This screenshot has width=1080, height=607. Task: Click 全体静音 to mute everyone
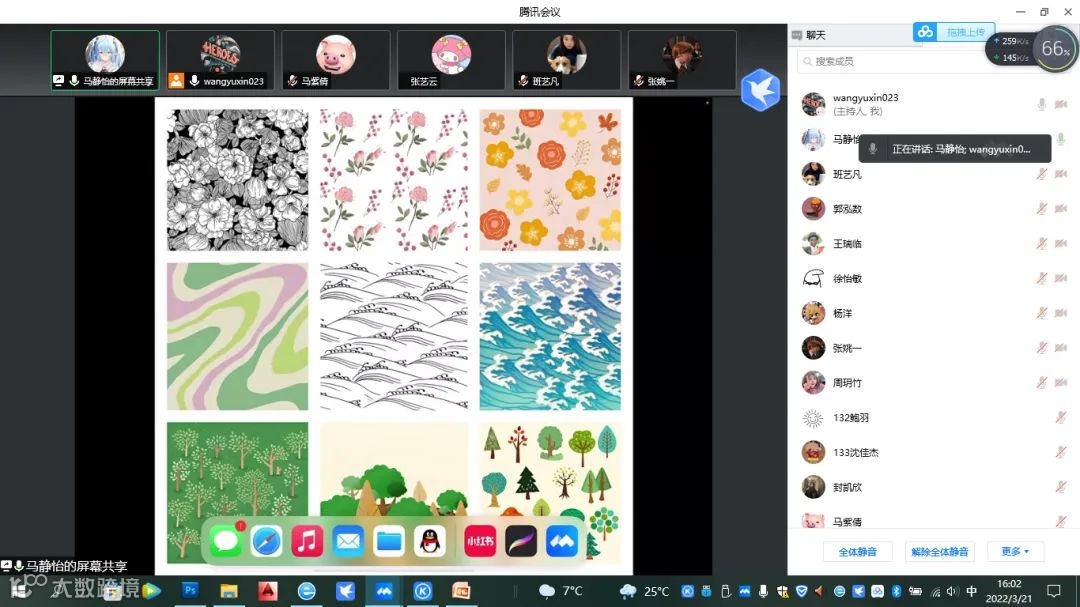858,551
